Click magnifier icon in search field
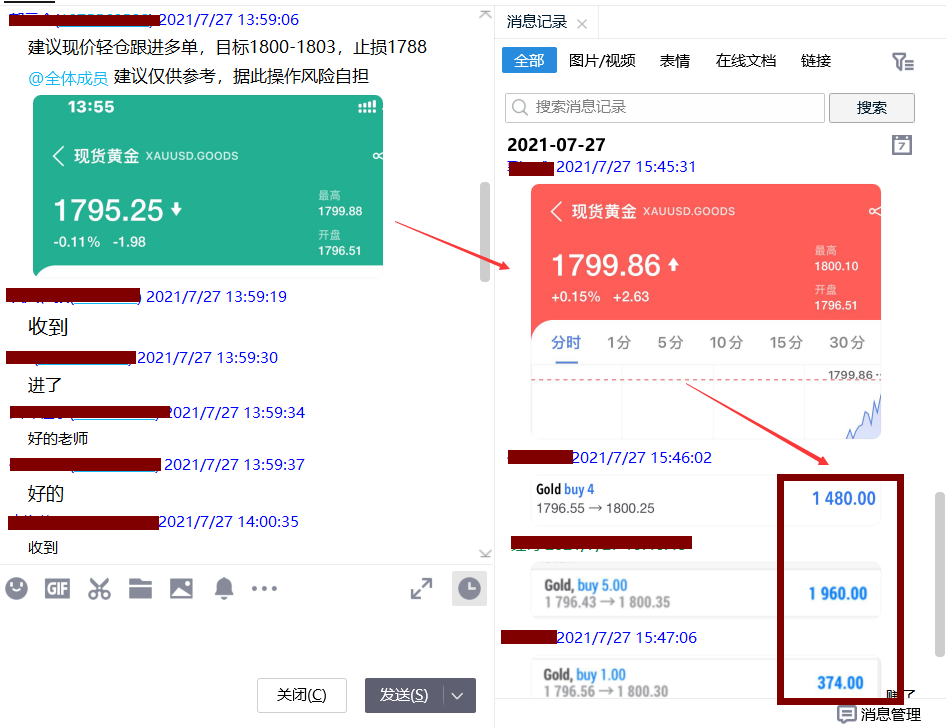 (x=519, y=107)
